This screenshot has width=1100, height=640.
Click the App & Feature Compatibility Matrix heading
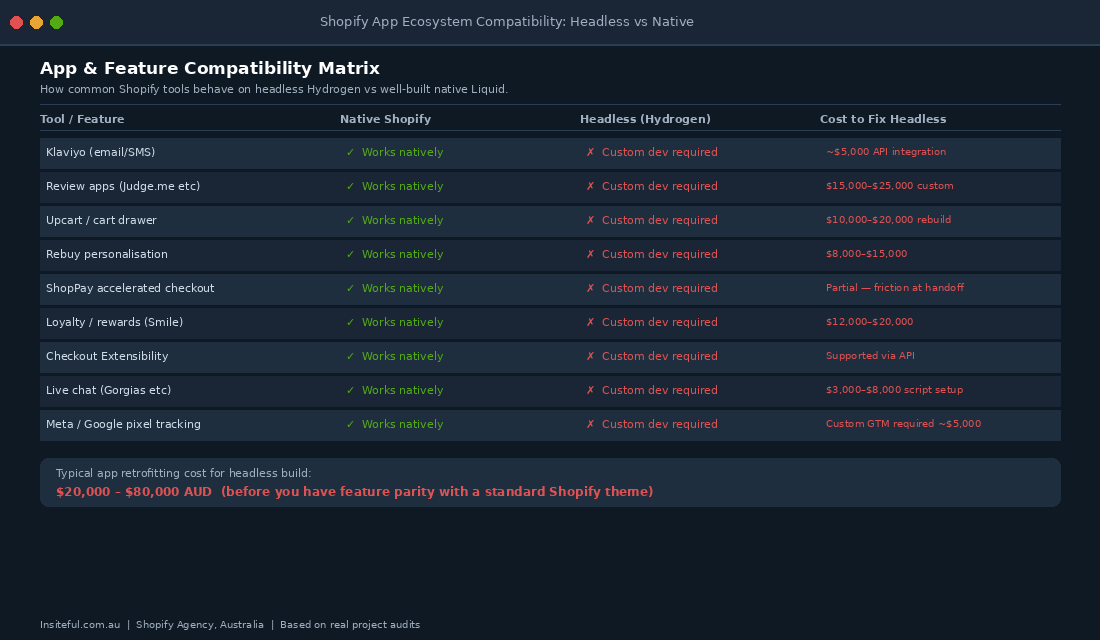[x=210, y=68]
